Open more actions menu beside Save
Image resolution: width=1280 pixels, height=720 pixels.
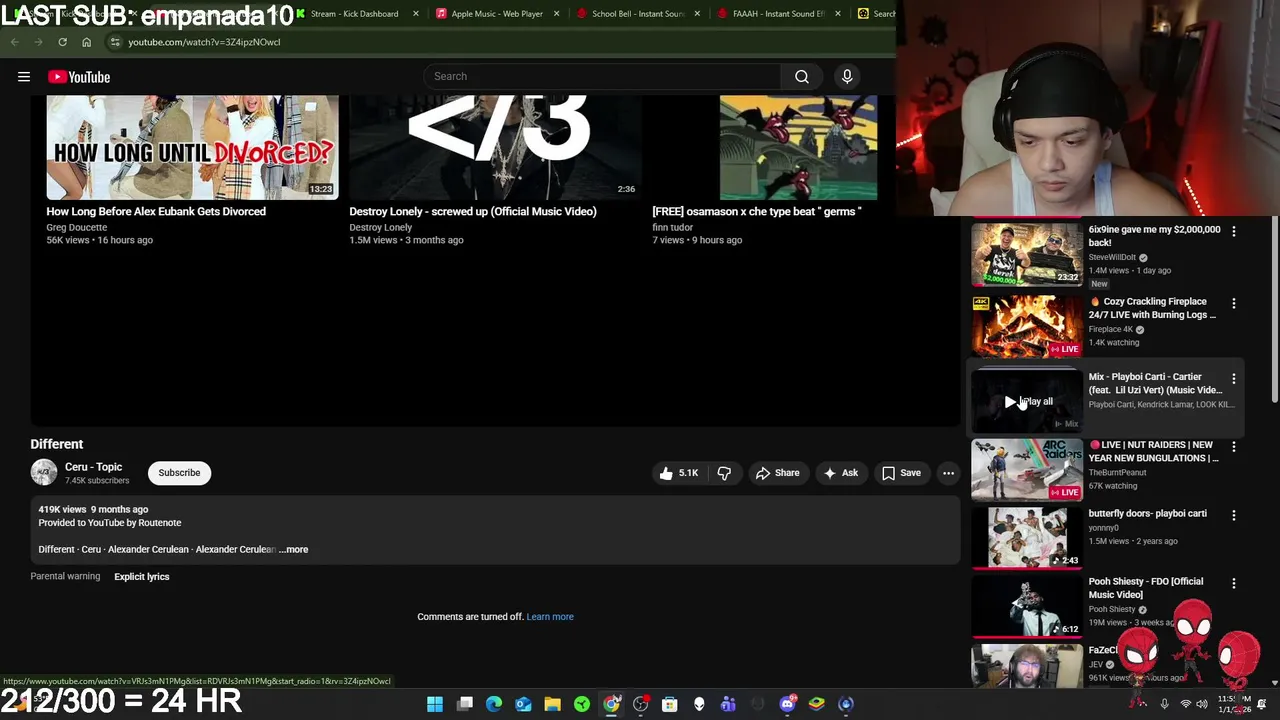point(948,473)
